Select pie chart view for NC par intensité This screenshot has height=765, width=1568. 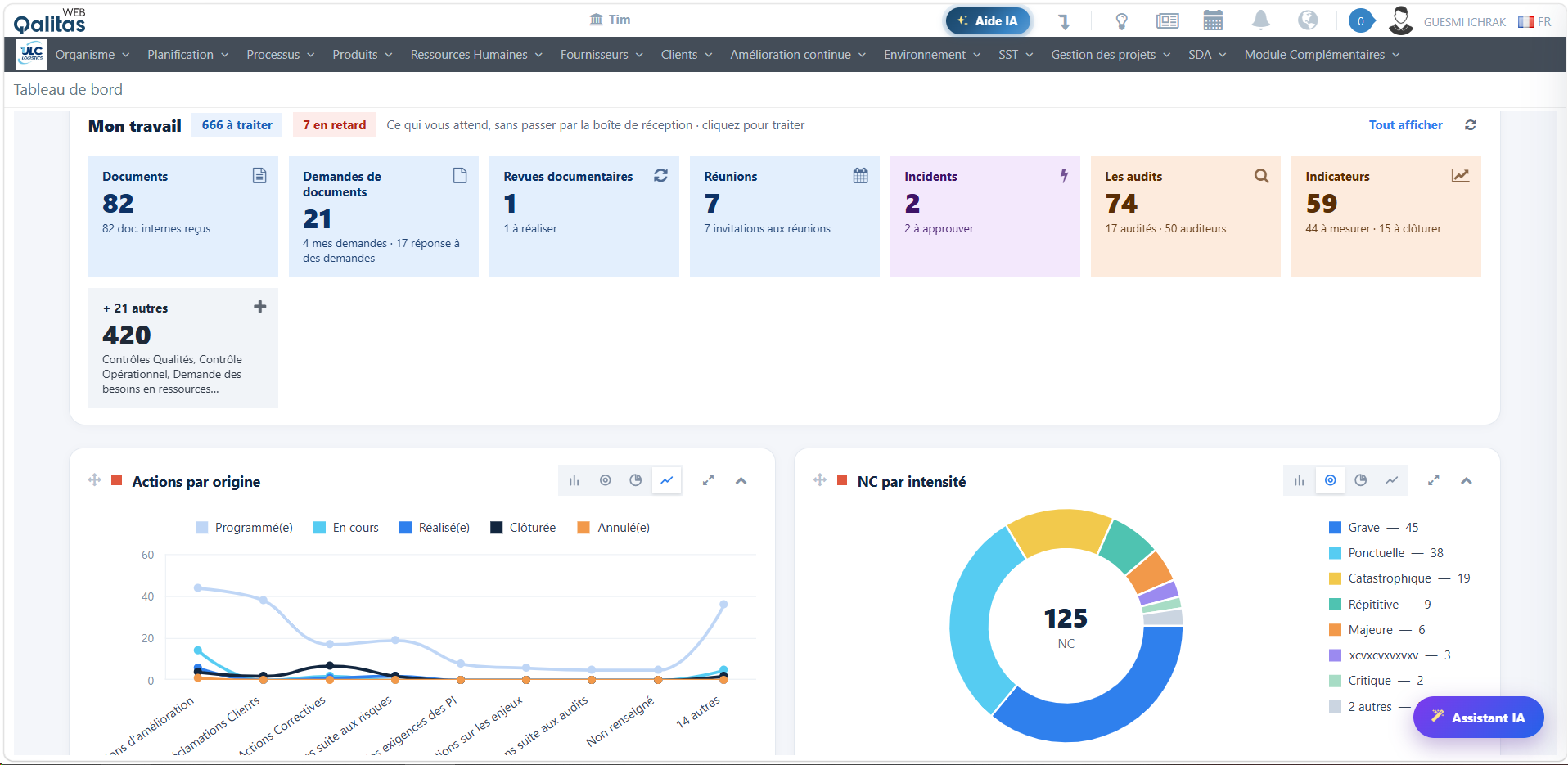pyautogui.click(x=1361, y=480)
